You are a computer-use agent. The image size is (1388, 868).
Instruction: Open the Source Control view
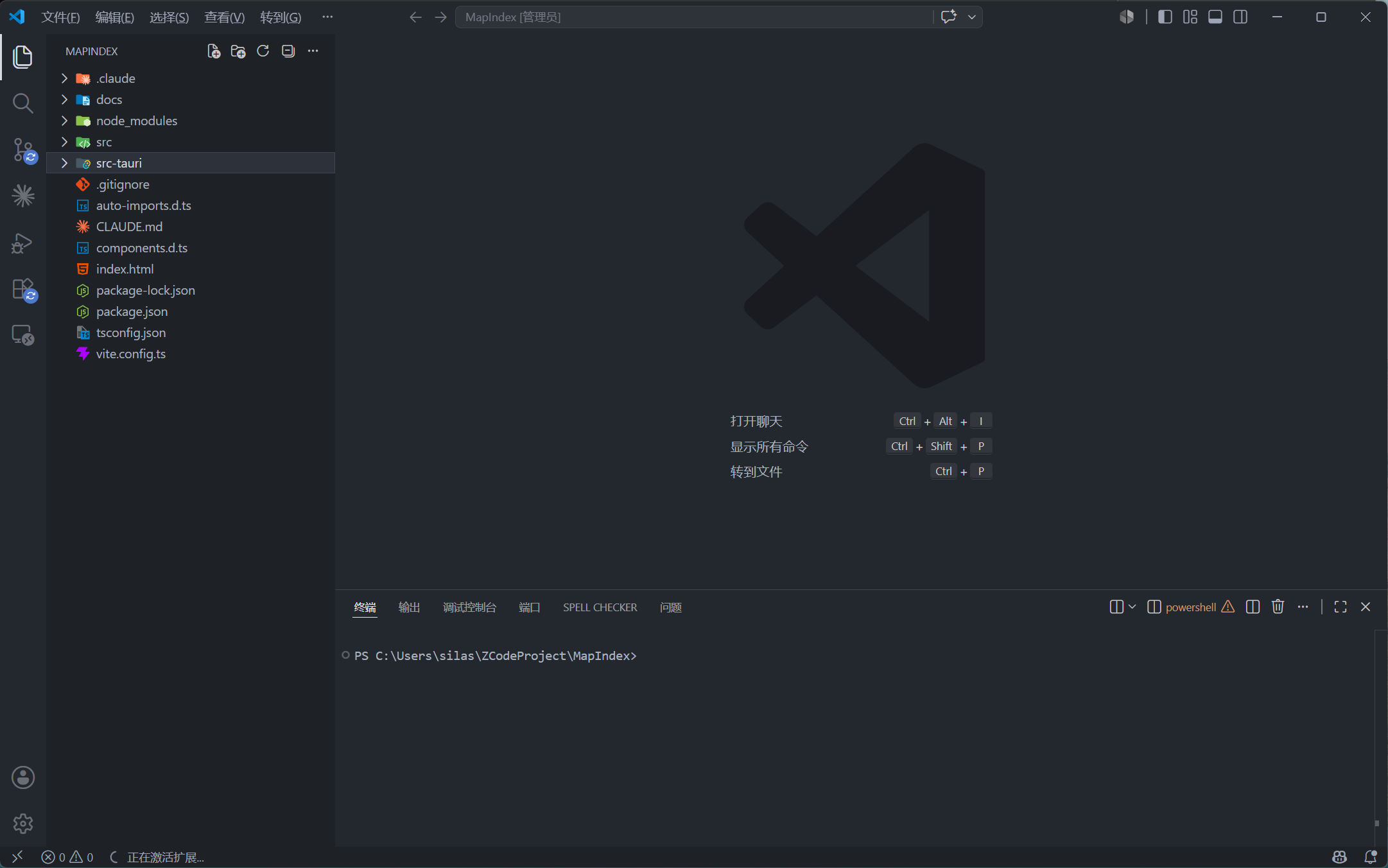(24, 150)
